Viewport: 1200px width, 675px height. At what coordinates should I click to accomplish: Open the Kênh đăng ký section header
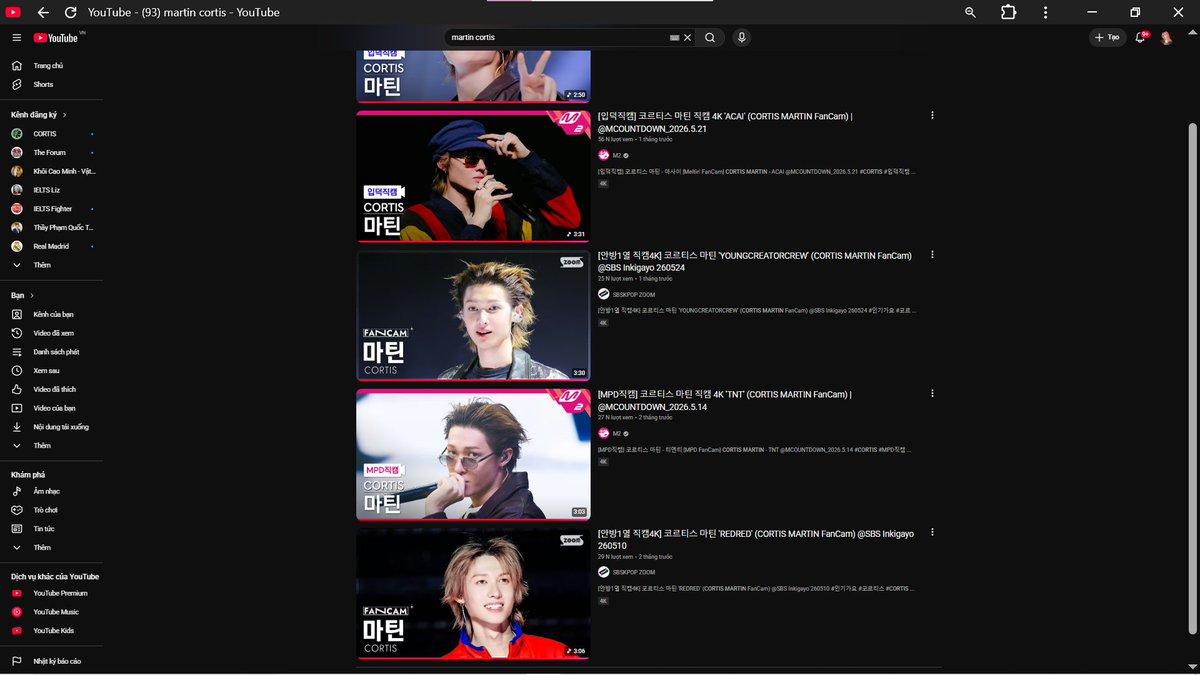click(x=37, y=115)
